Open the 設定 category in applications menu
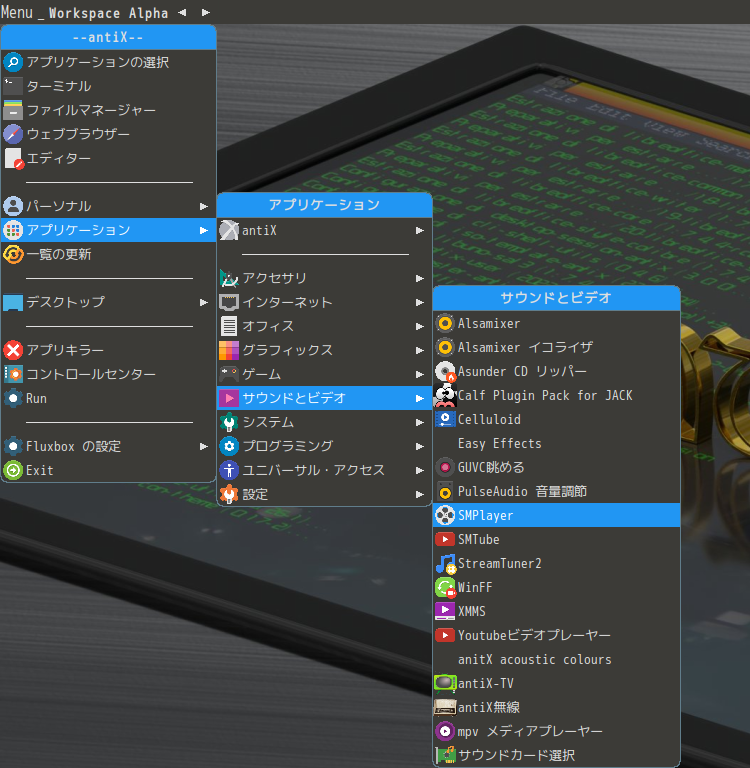The width and height of the screenshot is (750, 768). pyautogui.click(x=324, y=494)
